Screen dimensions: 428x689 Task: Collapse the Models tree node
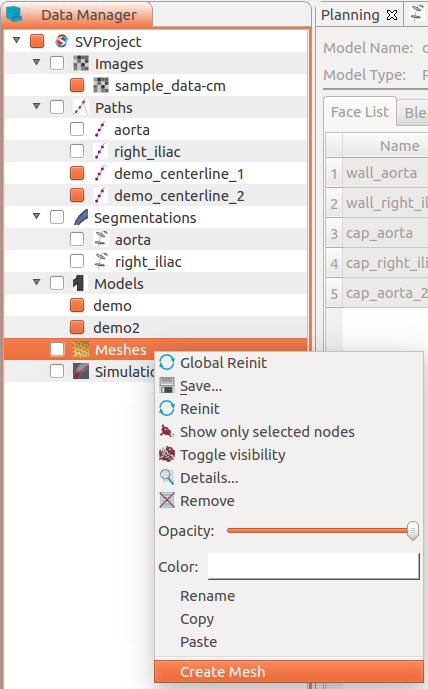36,282
